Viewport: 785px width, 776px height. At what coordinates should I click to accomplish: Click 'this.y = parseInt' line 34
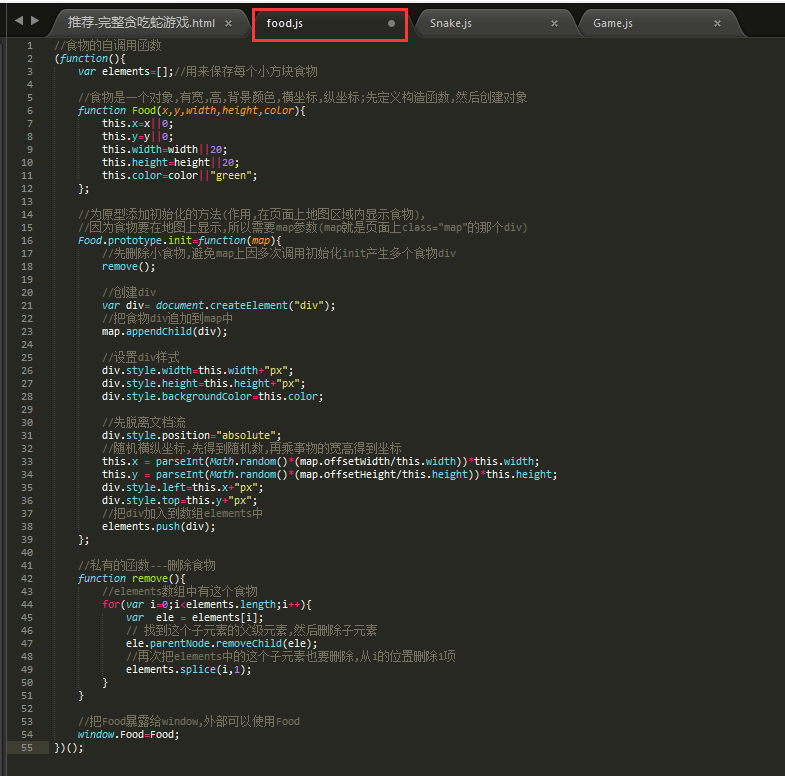point(329,475)
